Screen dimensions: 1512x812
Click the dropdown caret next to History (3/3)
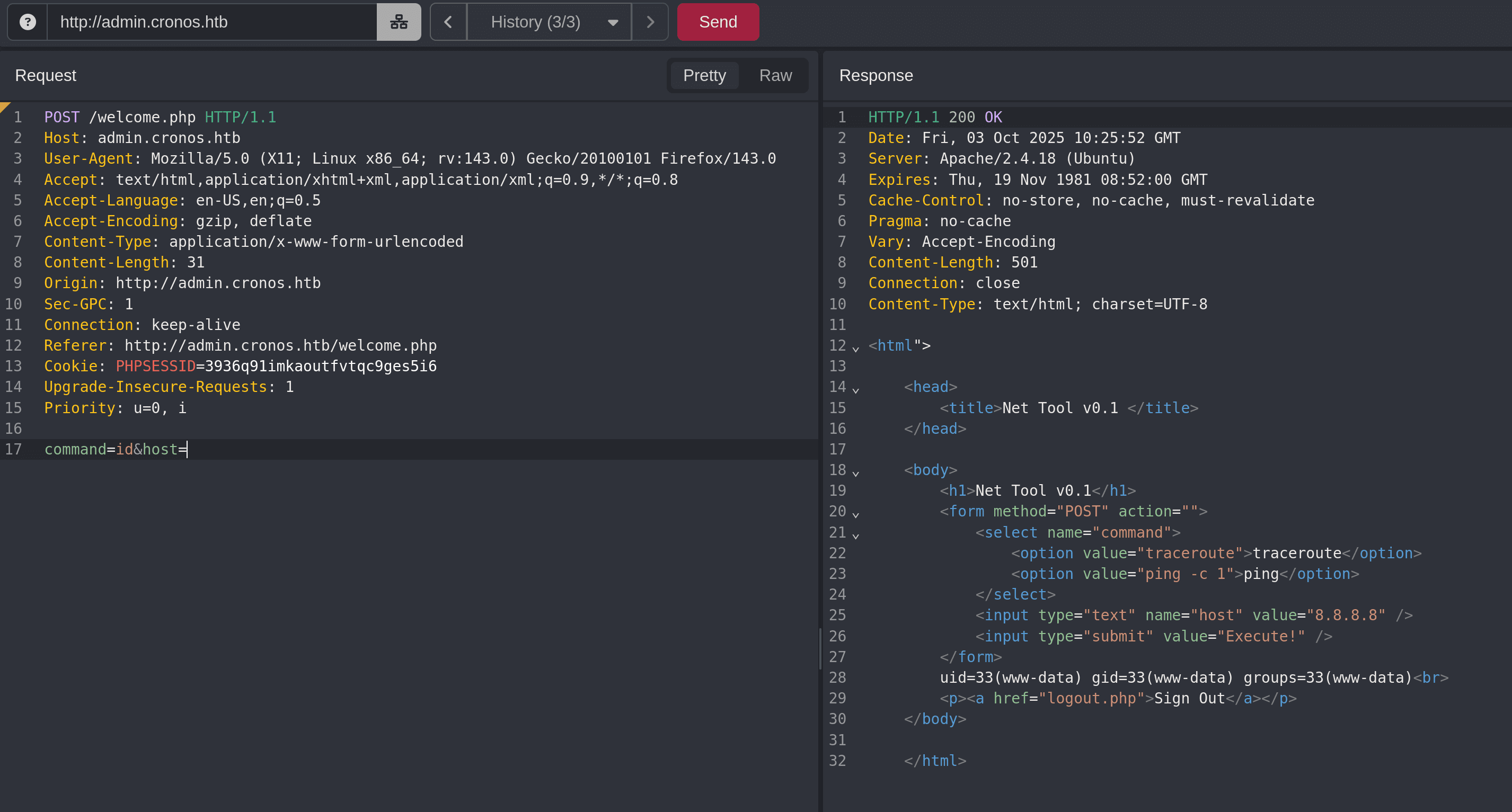[612, 22]
